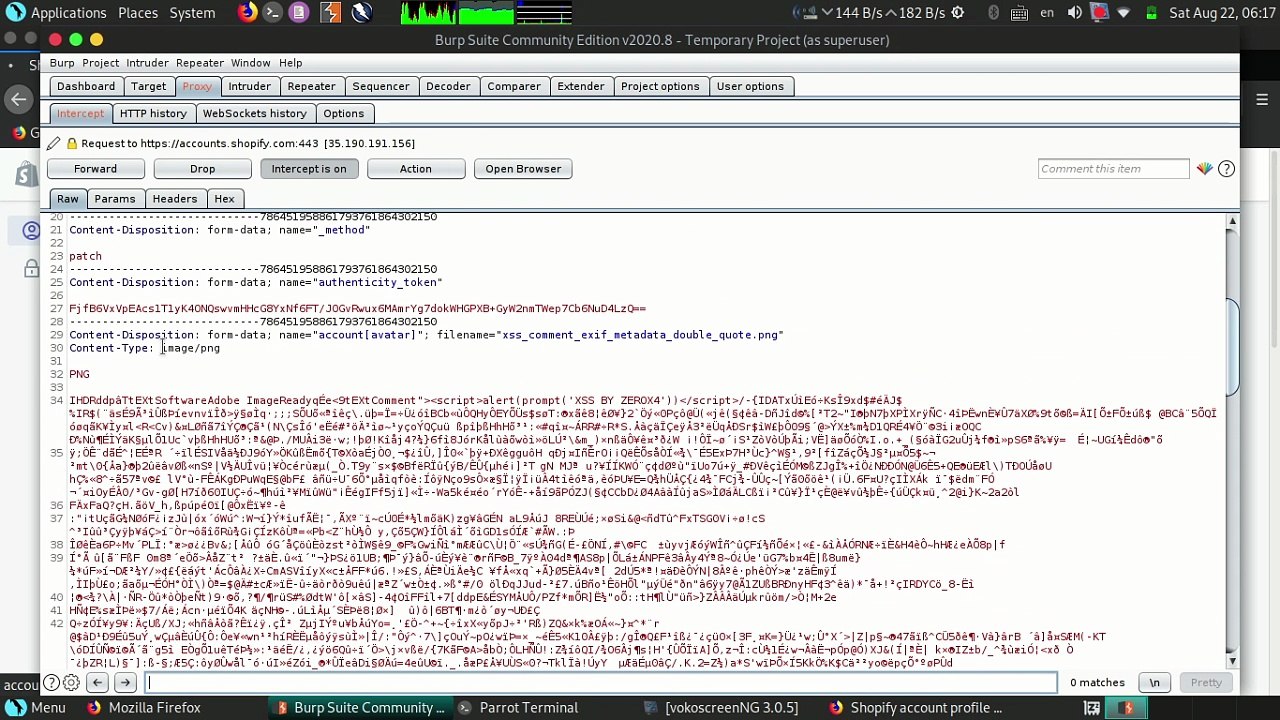Click the search help question-mark icon

click(x=51, y=683)
